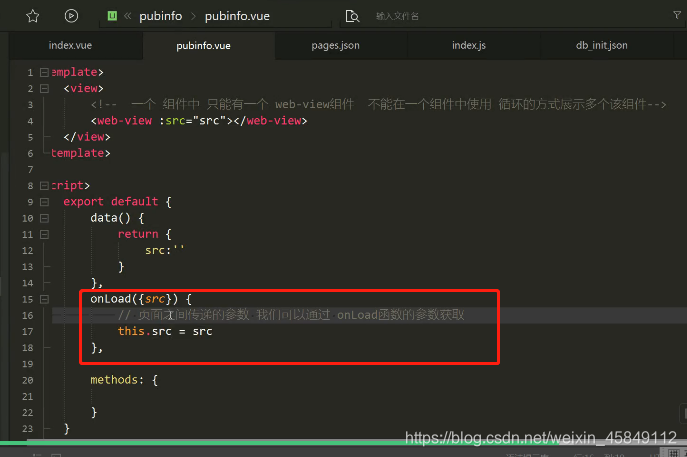Click the 'this.src = src' code line
This screenshot has height=457, width=687.
pos(165,331)
